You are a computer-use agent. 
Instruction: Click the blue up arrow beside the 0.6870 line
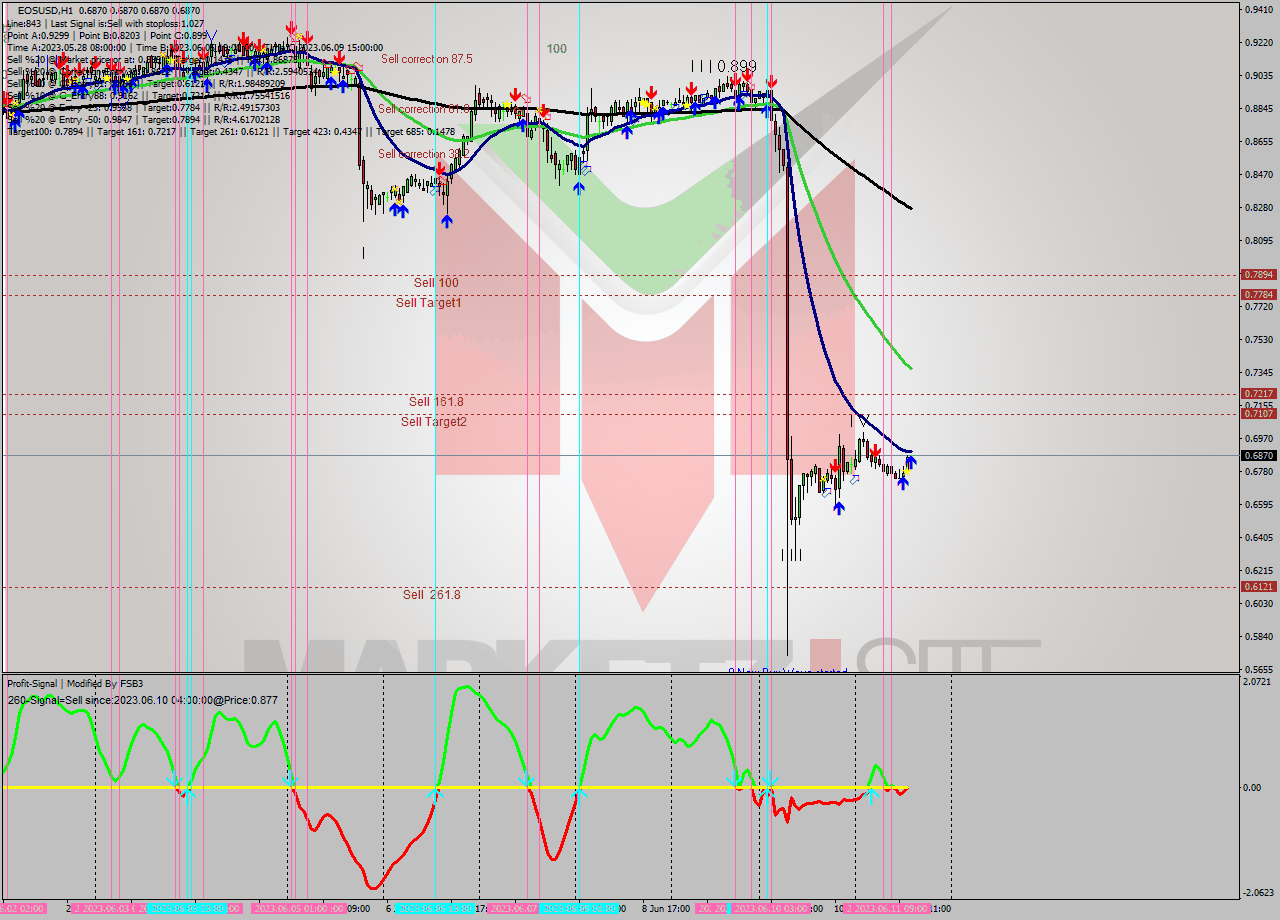911,461
